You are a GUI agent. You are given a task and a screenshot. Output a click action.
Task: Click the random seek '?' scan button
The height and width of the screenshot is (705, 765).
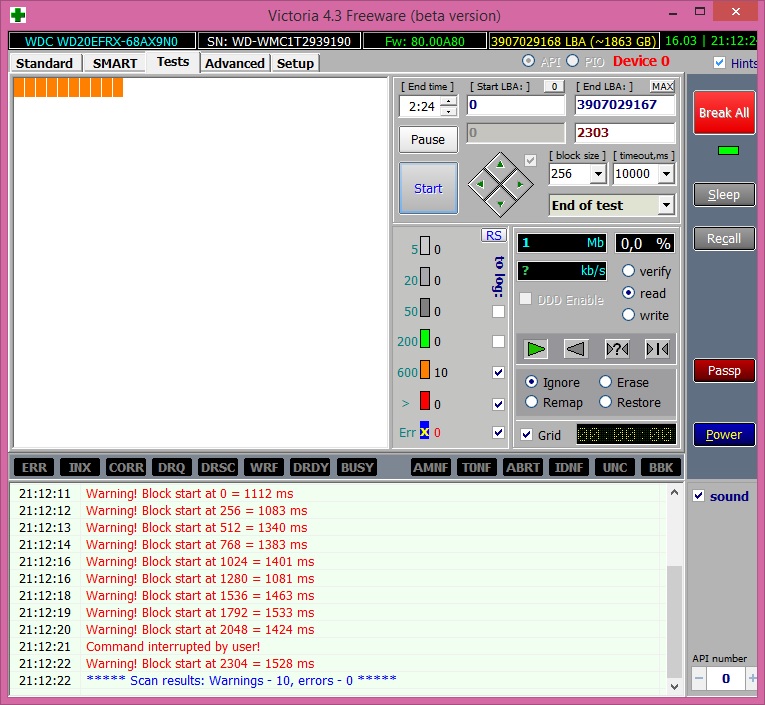(x=617, y=349)
